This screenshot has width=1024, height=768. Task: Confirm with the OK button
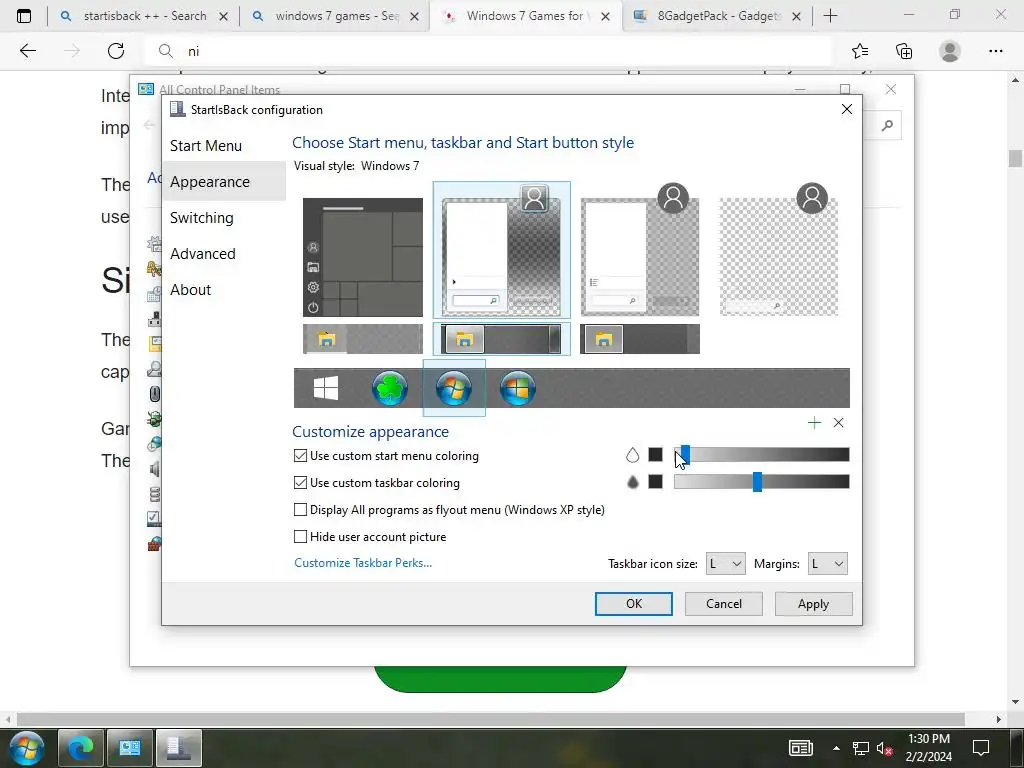click(633, 604)
